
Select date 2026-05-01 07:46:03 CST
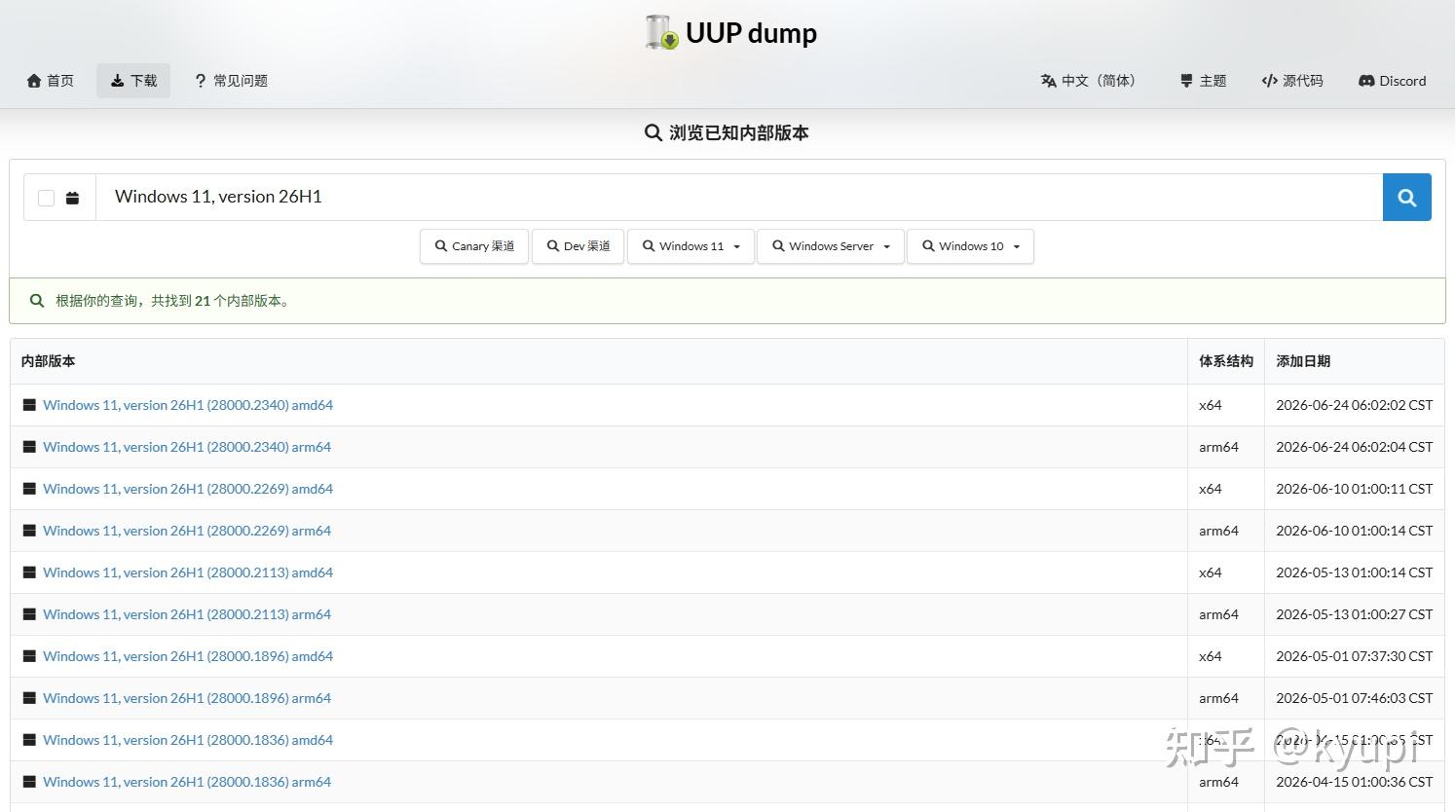pos(1355,698)
